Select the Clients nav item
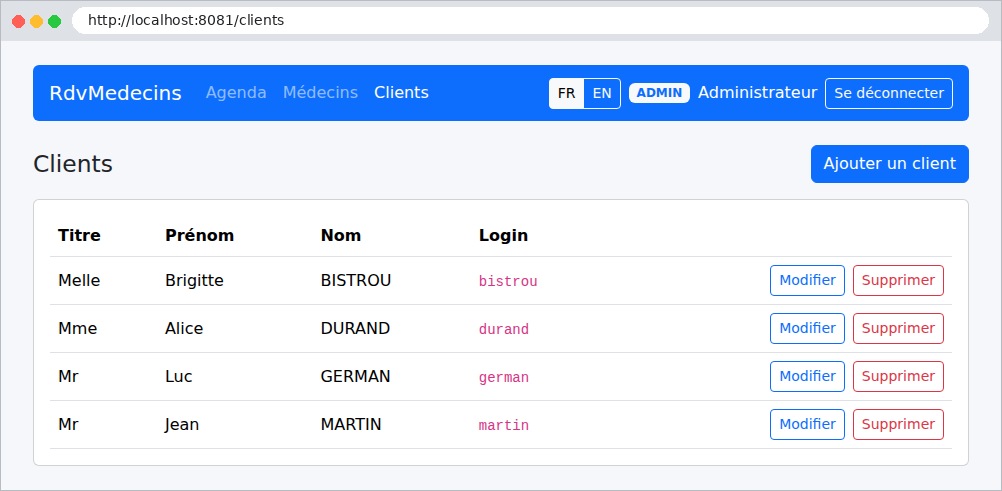The image size is (1002, 491). point(401,93)
